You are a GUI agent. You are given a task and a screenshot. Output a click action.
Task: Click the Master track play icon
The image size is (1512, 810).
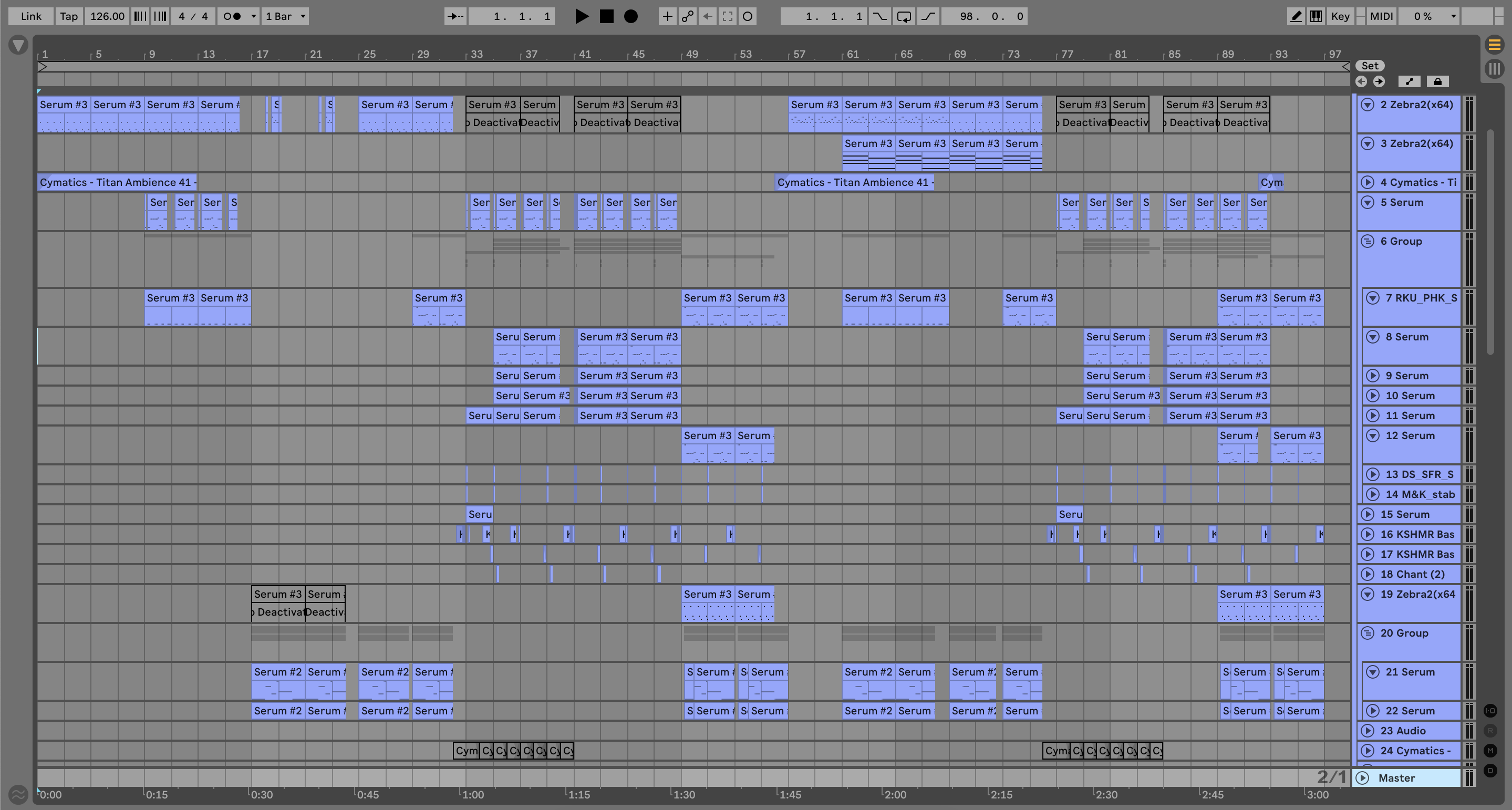(1363, 778)
